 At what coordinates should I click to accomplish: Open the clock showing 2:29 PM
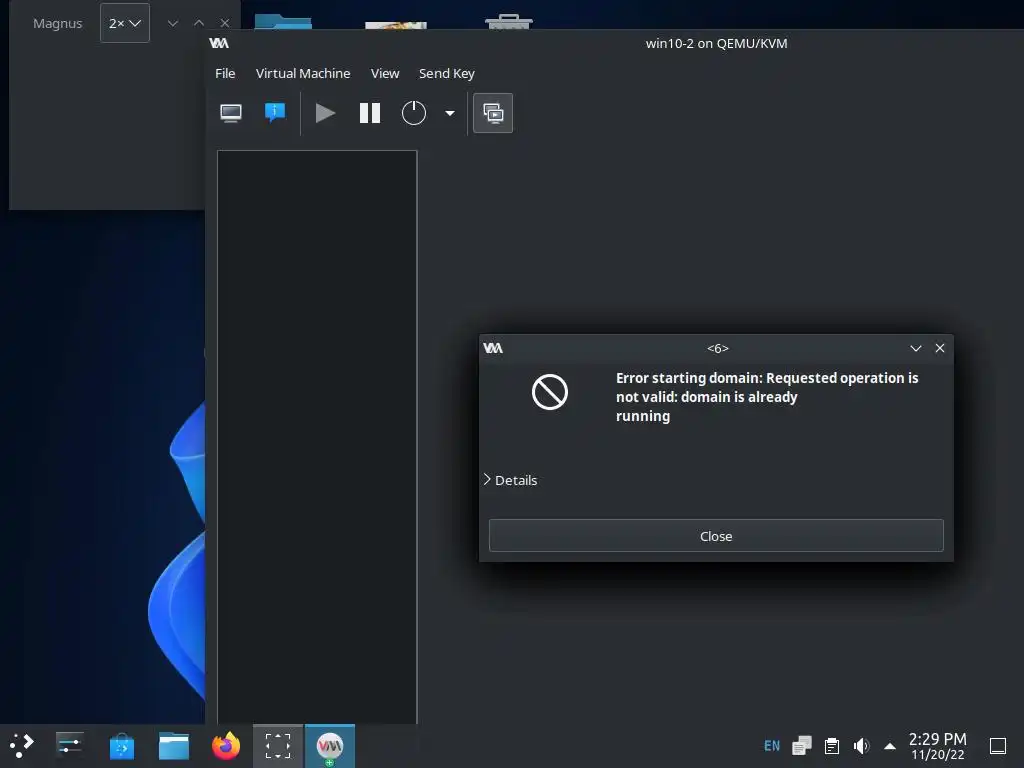pos(937,746)
